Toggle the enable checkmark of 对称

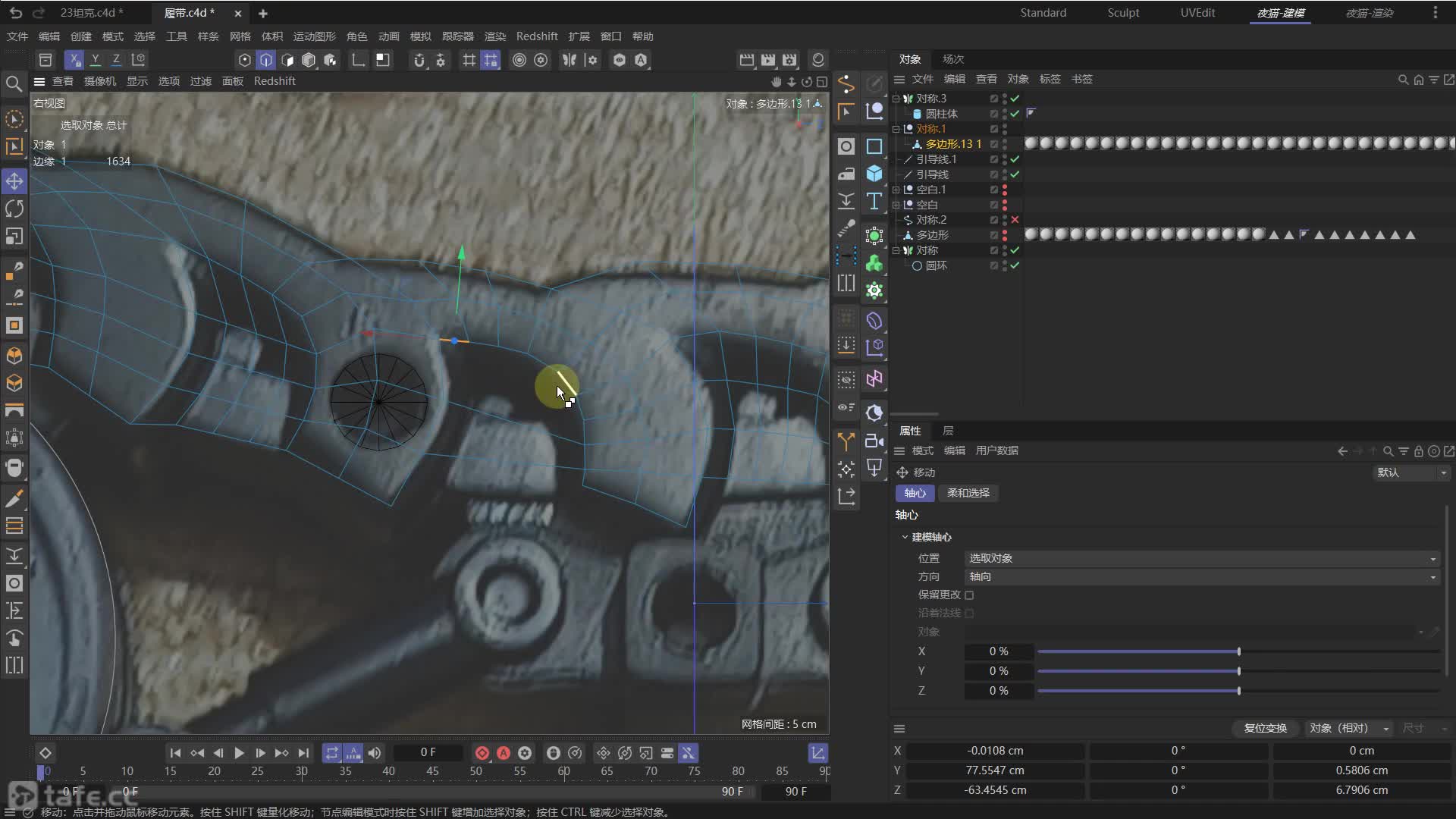pos(1015,250)
